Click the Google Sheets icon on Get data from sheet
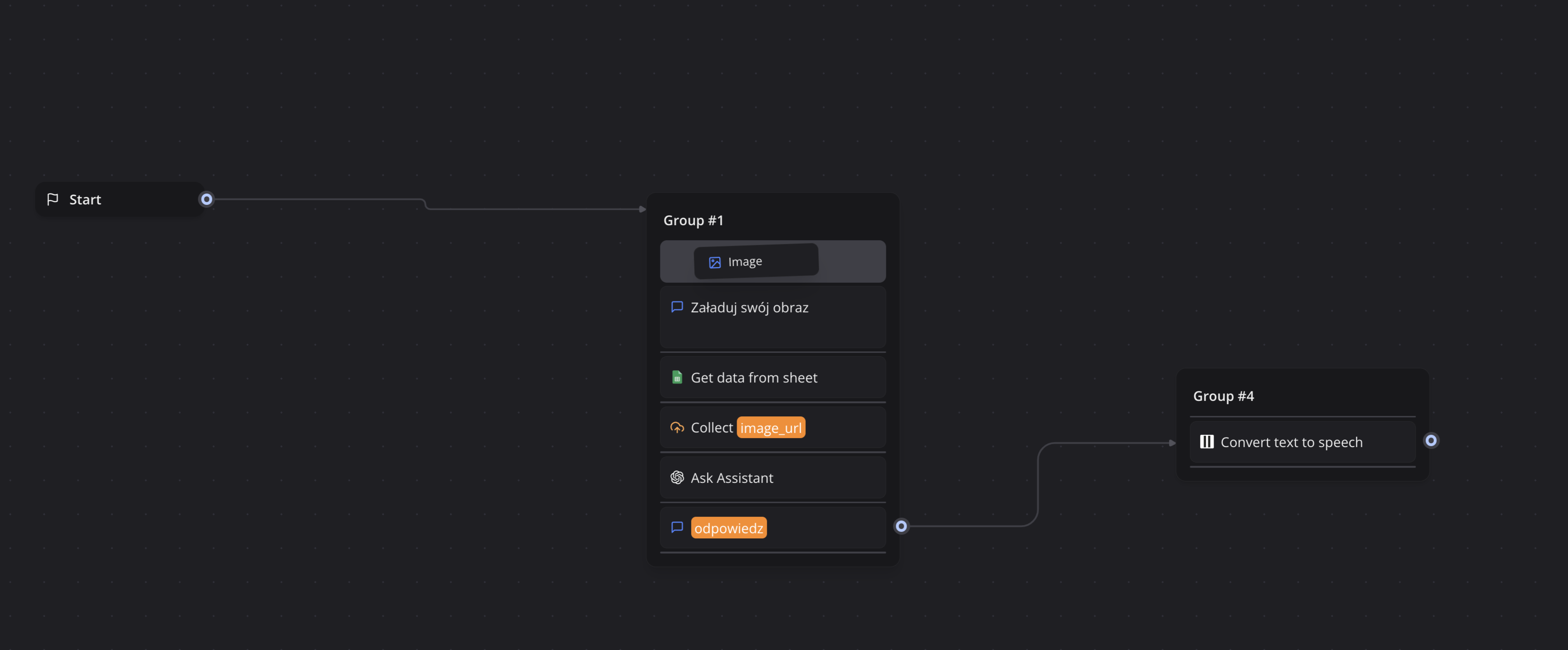Image resolution: width=1568 pixels, height=650 pixels. 676,377
